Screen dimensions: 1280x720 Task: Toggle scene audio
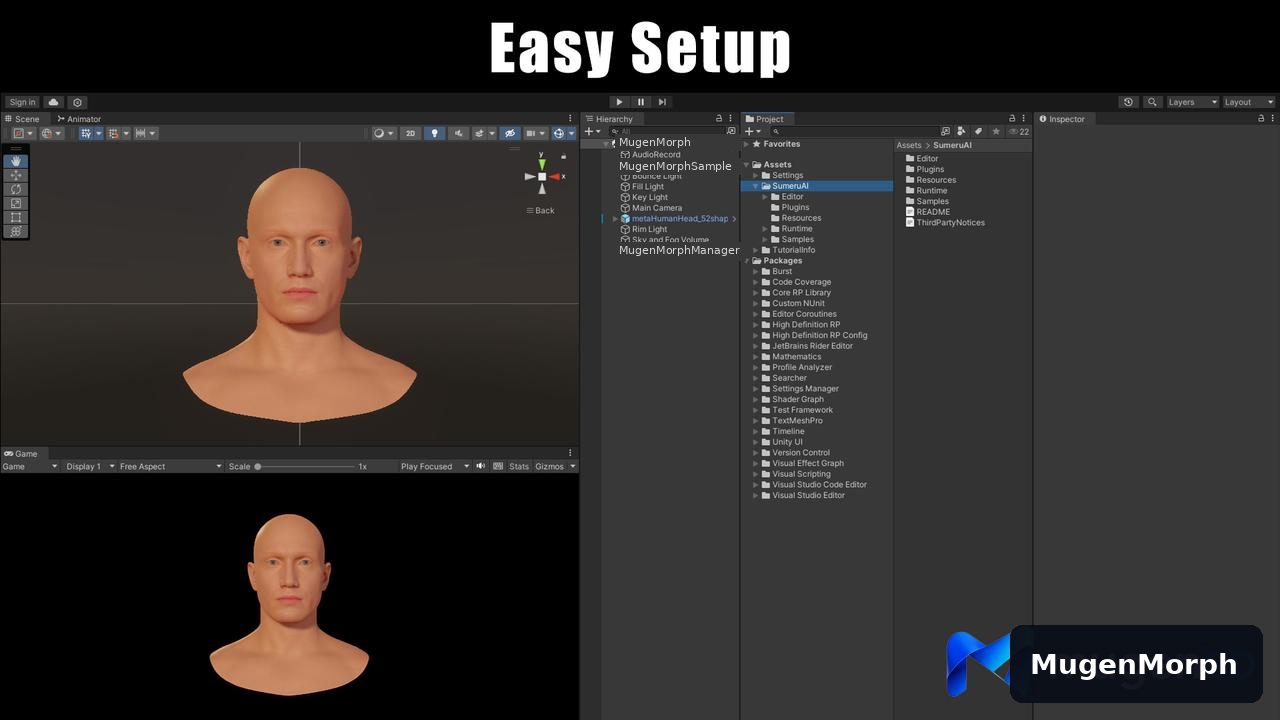(459, 133)
